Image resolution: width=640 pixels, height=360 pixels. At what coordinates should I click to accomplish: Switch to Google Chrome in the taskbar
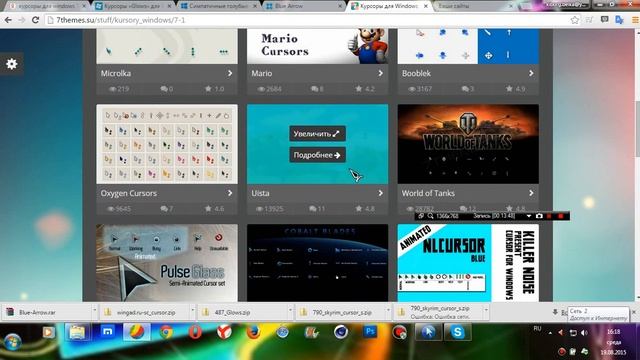[x=166, y=333]
